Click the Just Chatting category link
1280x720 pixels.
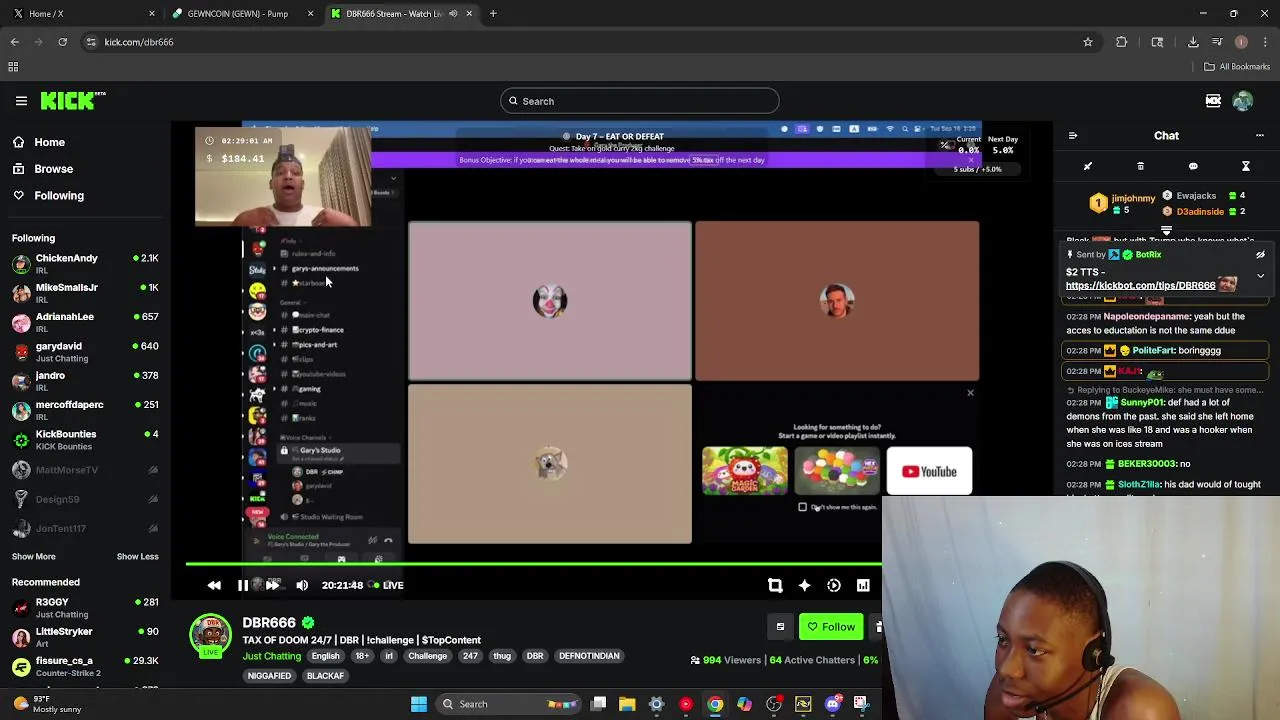click(x=271, y=656)
